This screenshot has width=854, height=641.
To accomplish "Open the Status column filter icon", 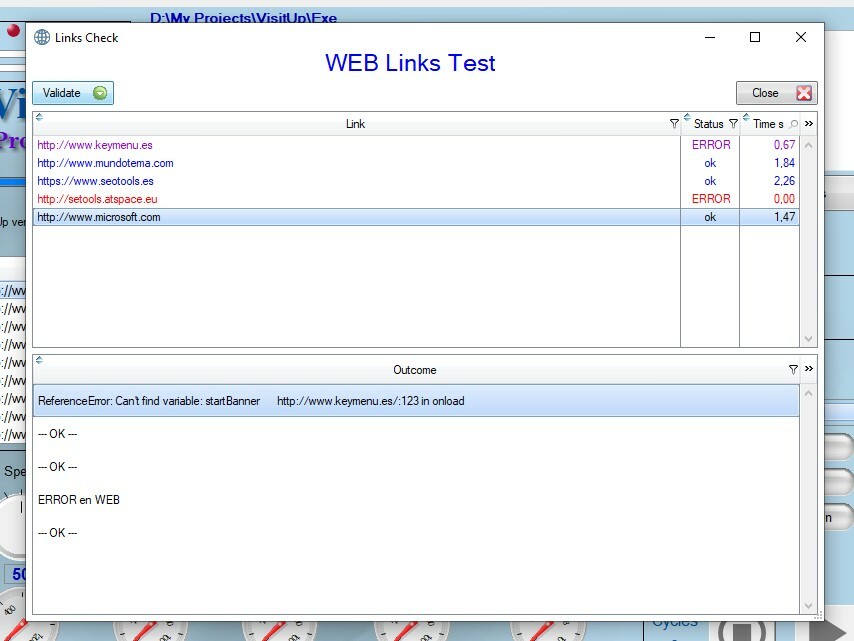I will click(733, 123).
